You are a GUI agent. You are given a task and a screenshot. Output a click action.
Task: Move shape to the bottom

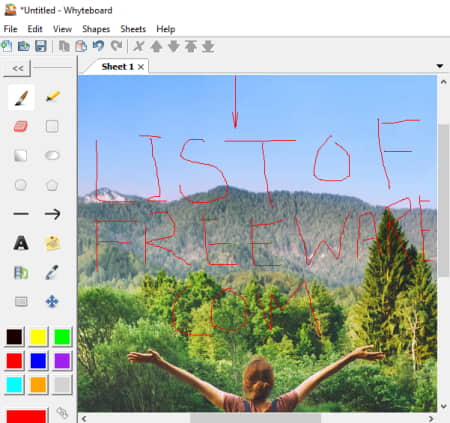208,46
